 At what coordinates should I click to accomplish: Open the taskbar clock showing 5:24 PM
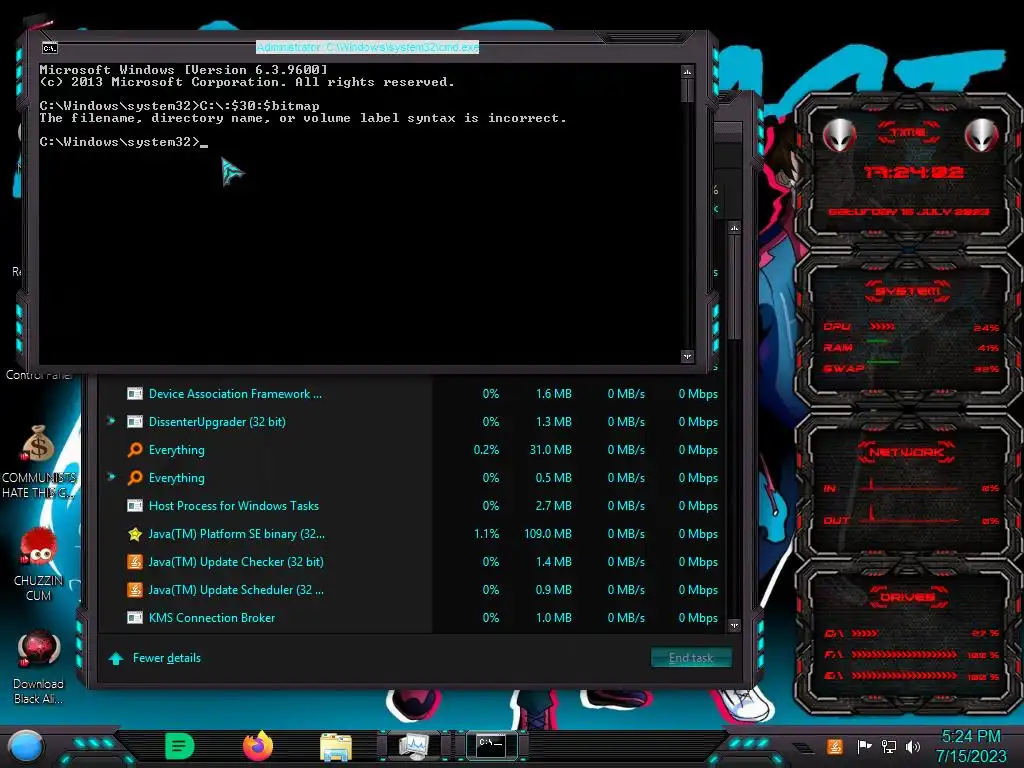[971, 746]
